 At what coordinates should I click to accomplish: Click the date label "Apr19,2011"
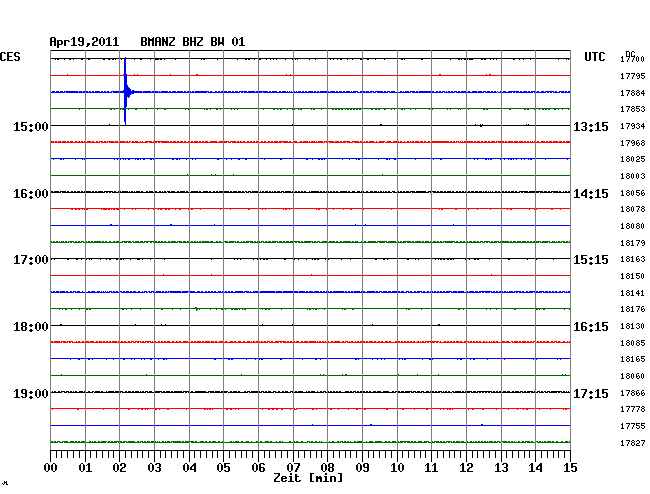coord(84,42)
